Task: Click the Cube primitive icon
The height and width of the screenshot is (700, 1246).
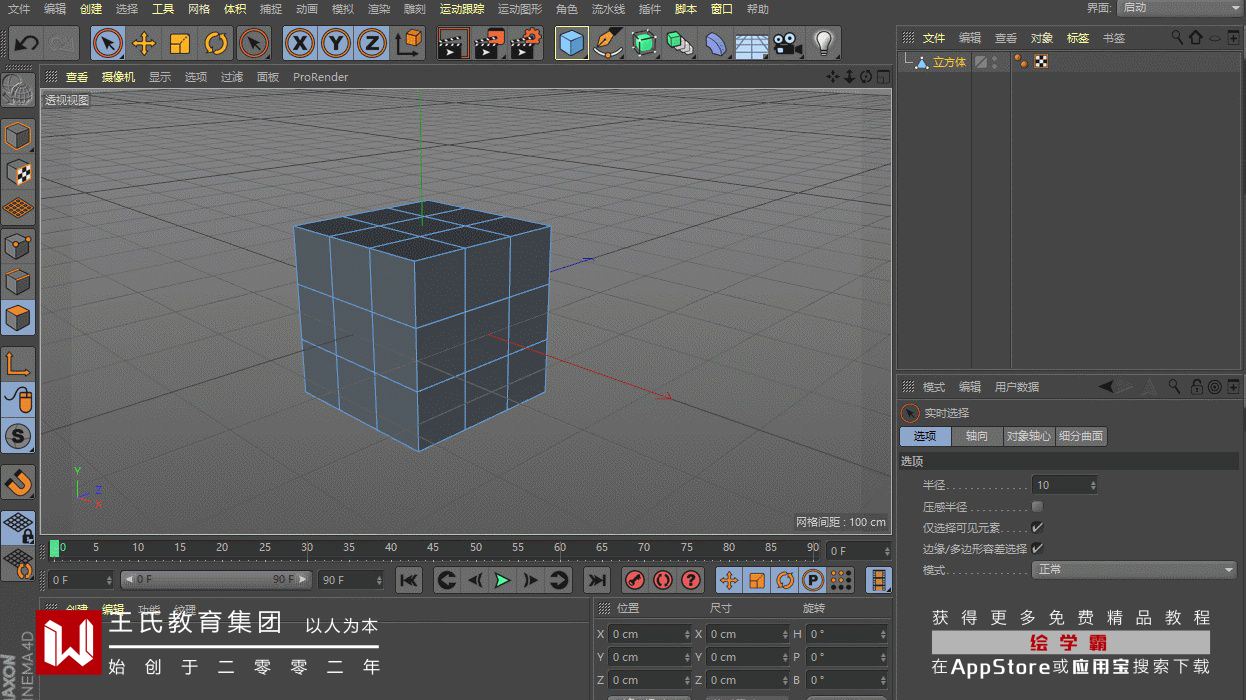Action: point(572,44)
